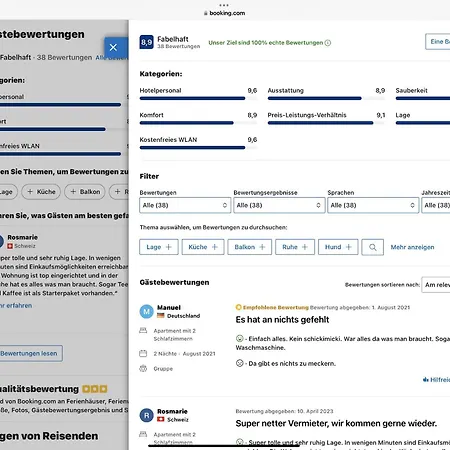Image resolution: width=450 pixels, height=450 pixels.
Task: Click the booking.com address bar
Action: point(224,13)
